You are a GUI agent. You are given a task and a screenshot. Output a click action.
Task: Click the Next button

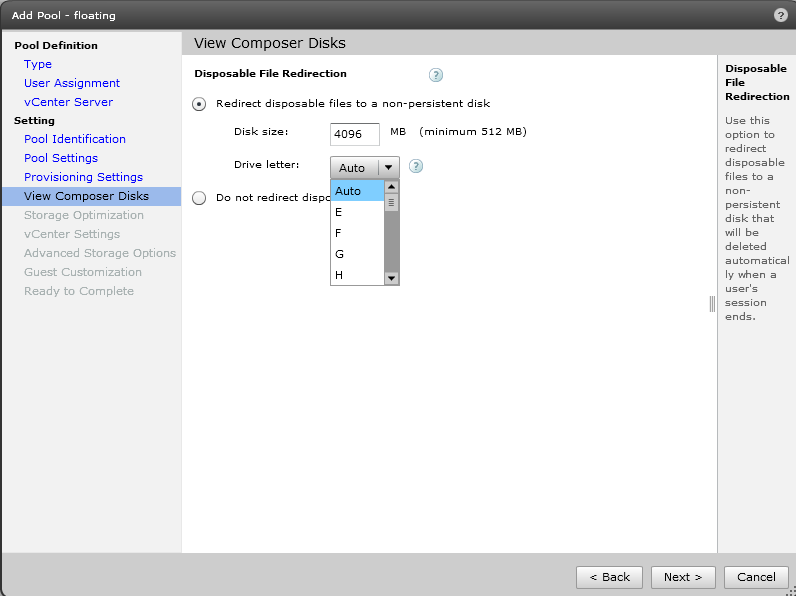tap(683, 577)
